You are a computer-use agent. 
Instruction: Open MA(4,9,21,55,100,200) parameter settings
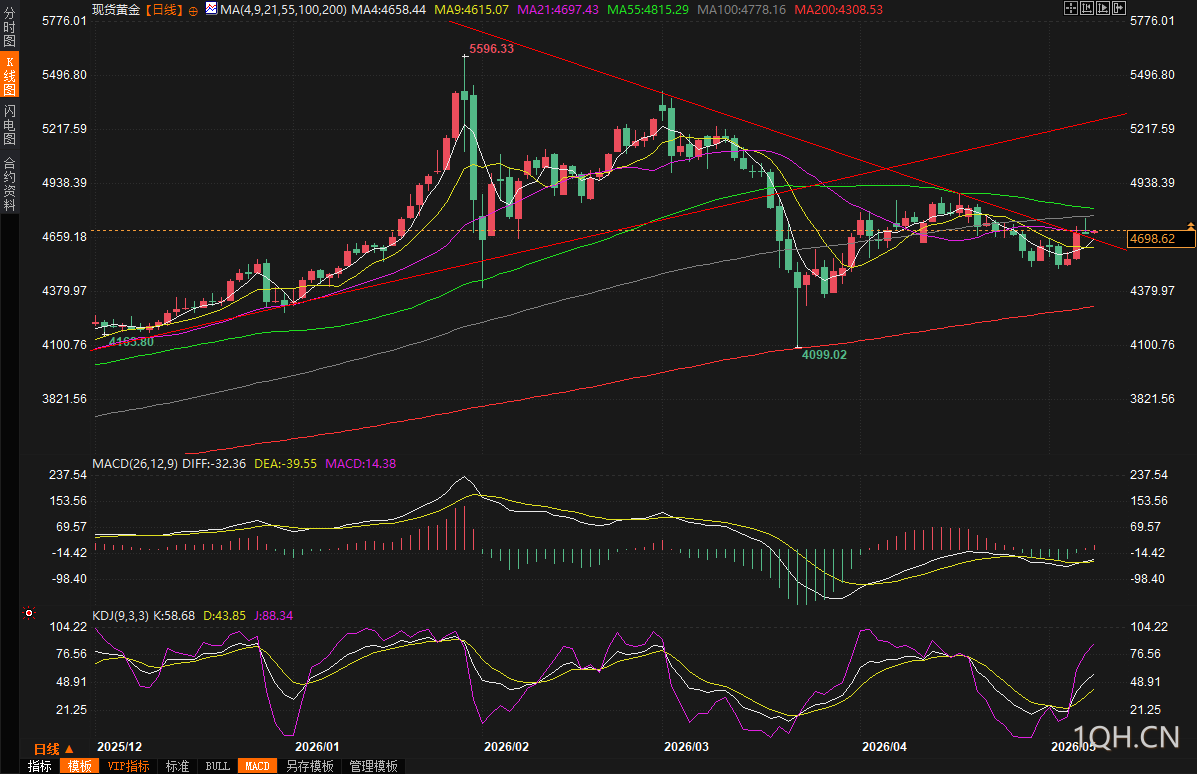point(283,10)
